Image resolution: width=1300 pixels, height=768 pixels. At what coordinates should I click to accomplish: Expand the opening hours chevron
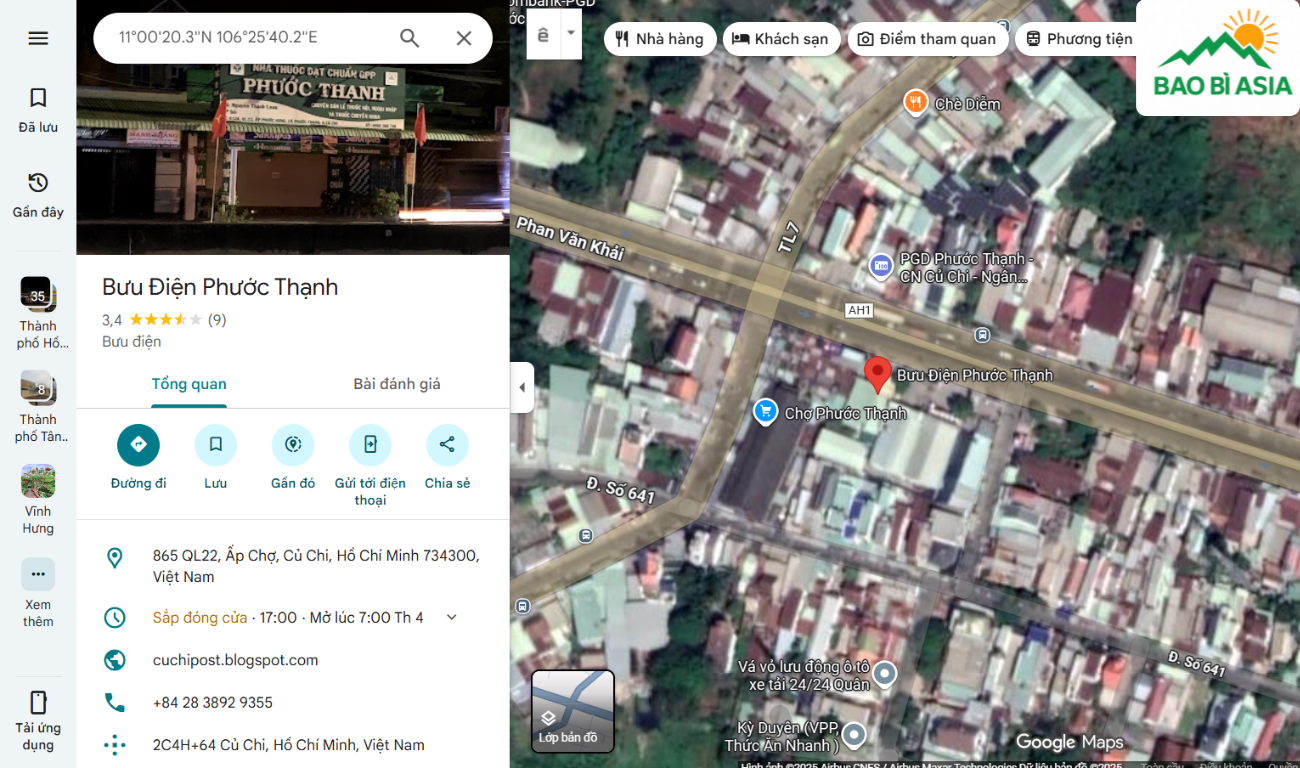[451, 617]
